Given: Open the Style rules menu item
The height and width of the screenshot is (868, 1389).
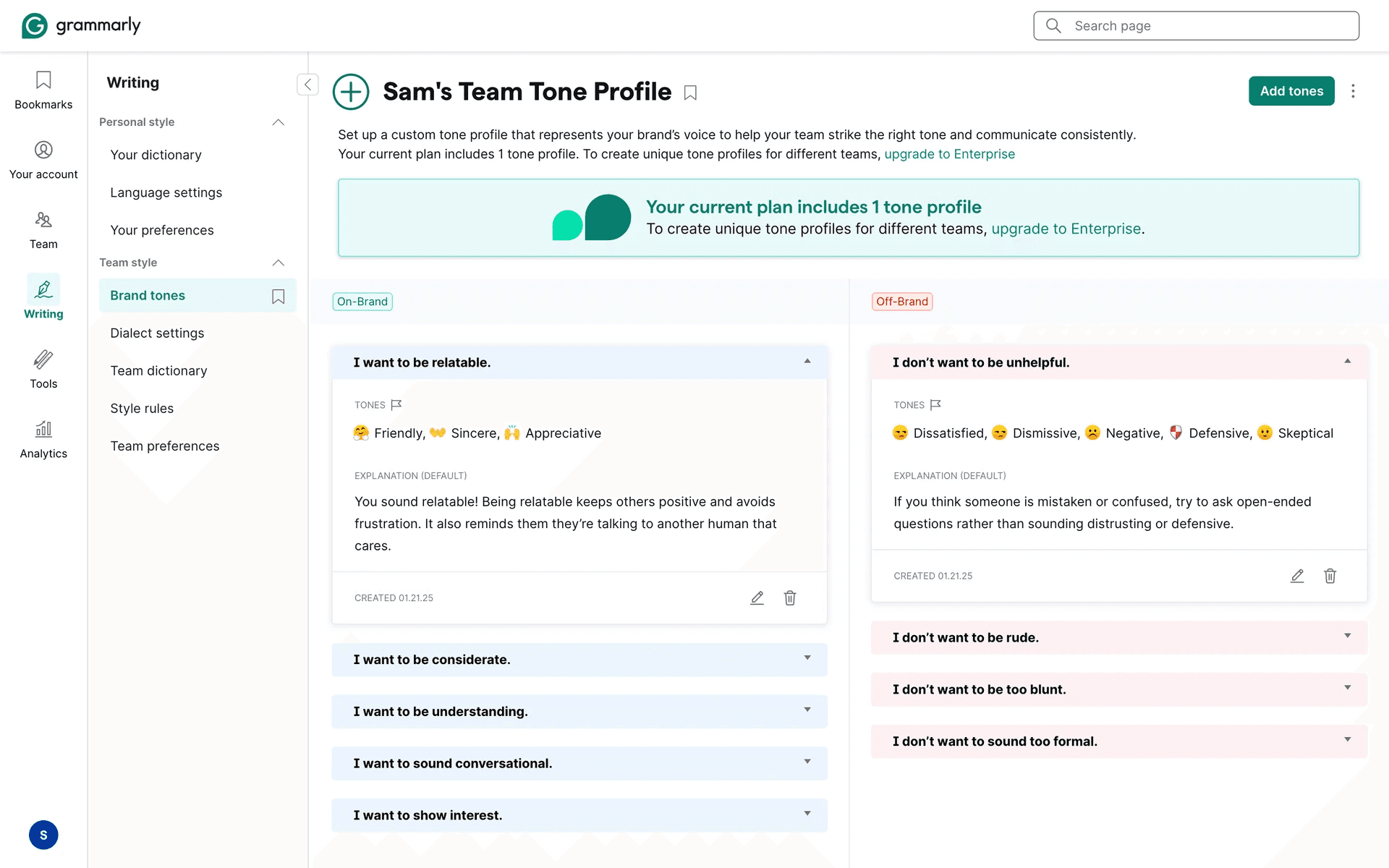Looking at the screenshot, I should 142,408.
